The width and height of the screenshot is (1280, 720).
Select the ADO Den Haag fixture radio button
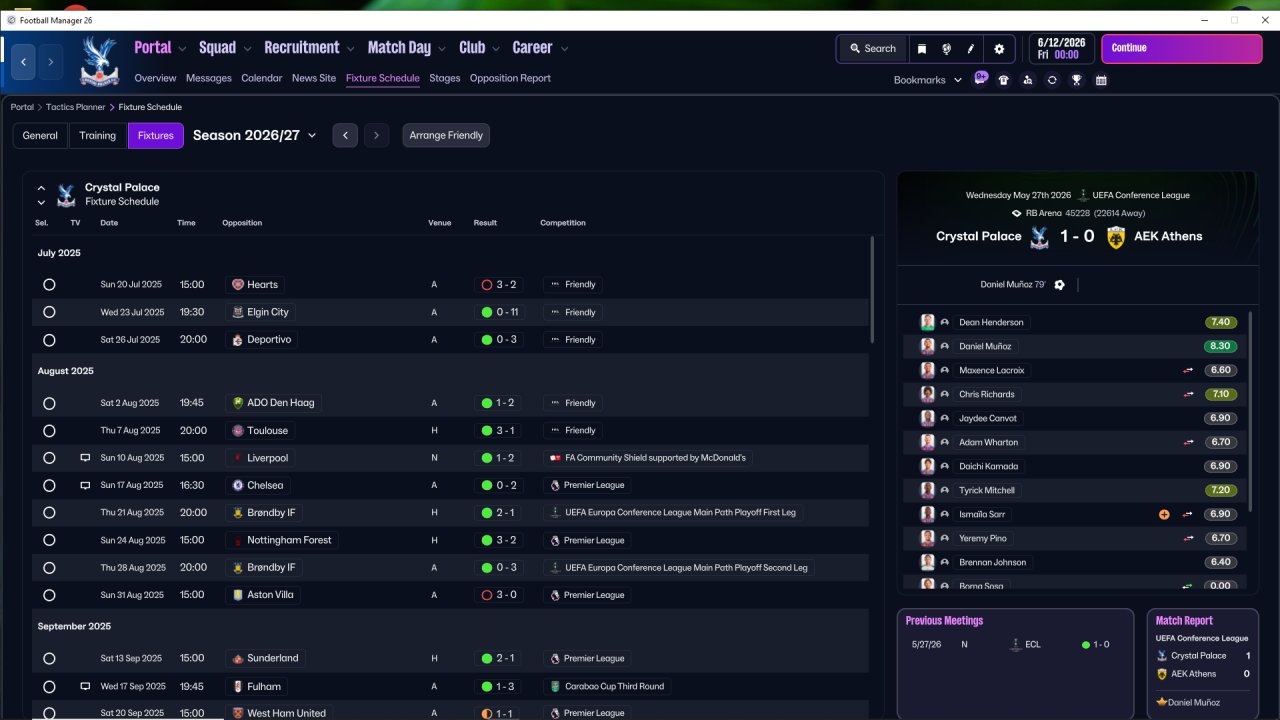(x=49, y=403)
